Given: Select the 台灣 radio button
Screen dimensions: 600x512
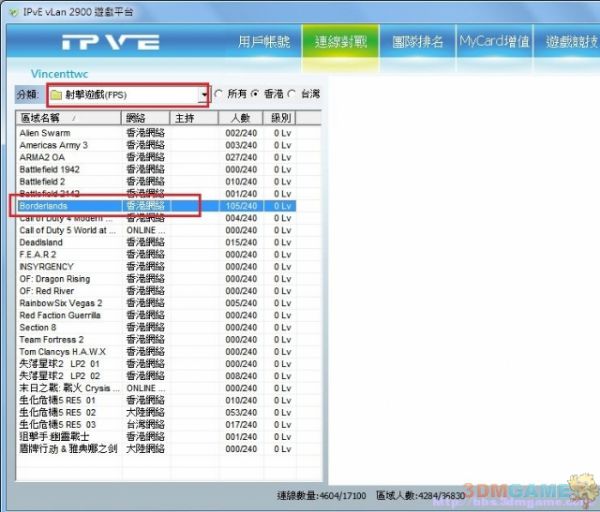Looking at the screenshot, I should (x=292, y=94).
